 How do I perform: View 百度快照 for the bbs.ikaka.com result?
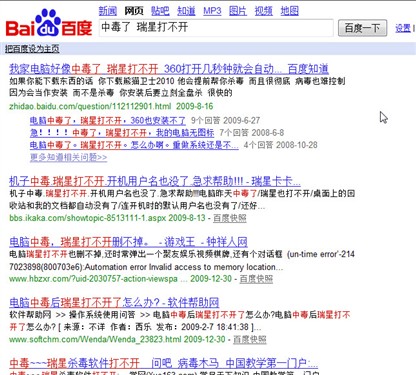230,218
